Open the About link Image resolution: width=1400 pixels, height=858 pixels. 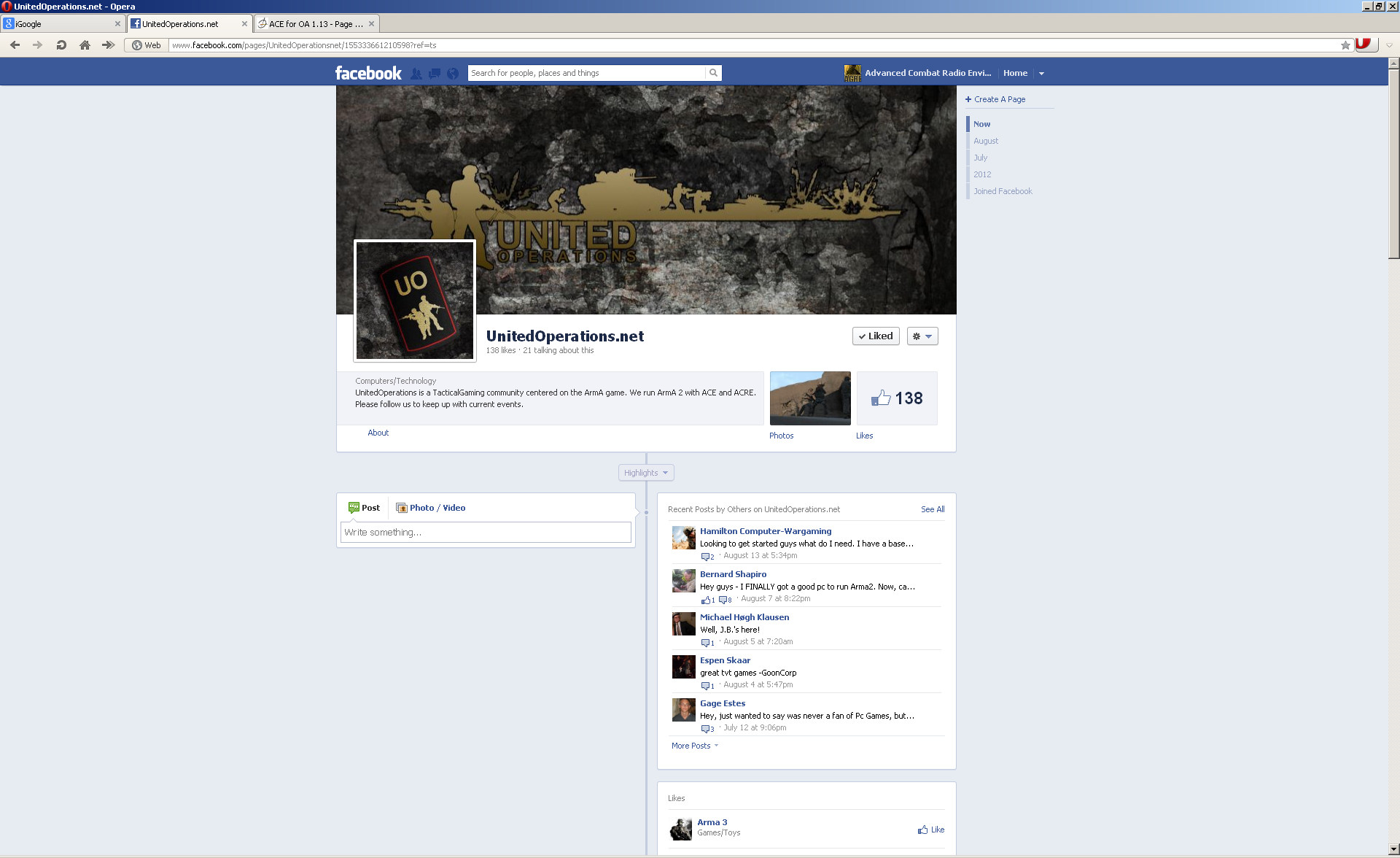[378, 433]
